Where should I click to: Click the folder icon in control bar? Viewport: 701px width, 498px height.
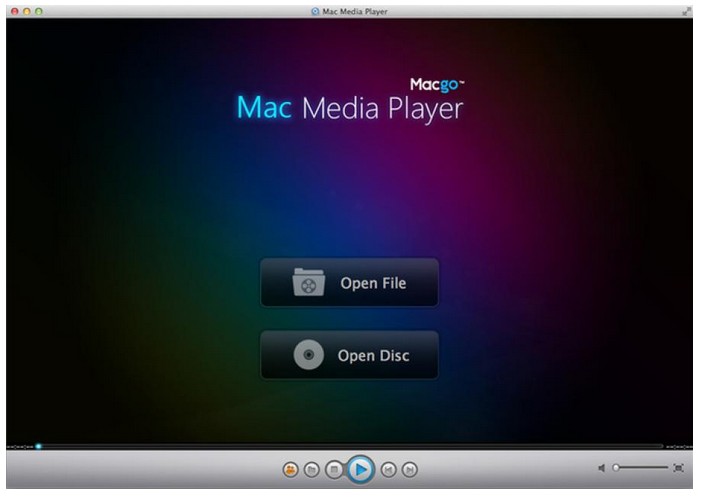point(312,469)
